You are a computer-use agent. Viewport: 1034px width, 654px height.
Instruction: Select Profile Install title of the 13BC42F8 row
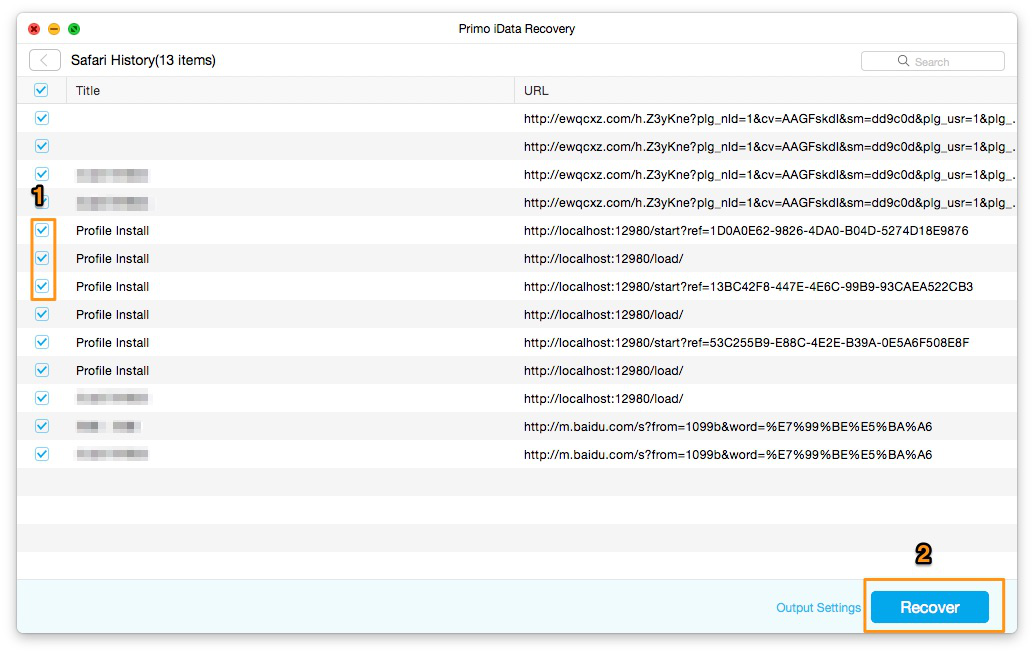pyautogui.click(x=112, y=287)
